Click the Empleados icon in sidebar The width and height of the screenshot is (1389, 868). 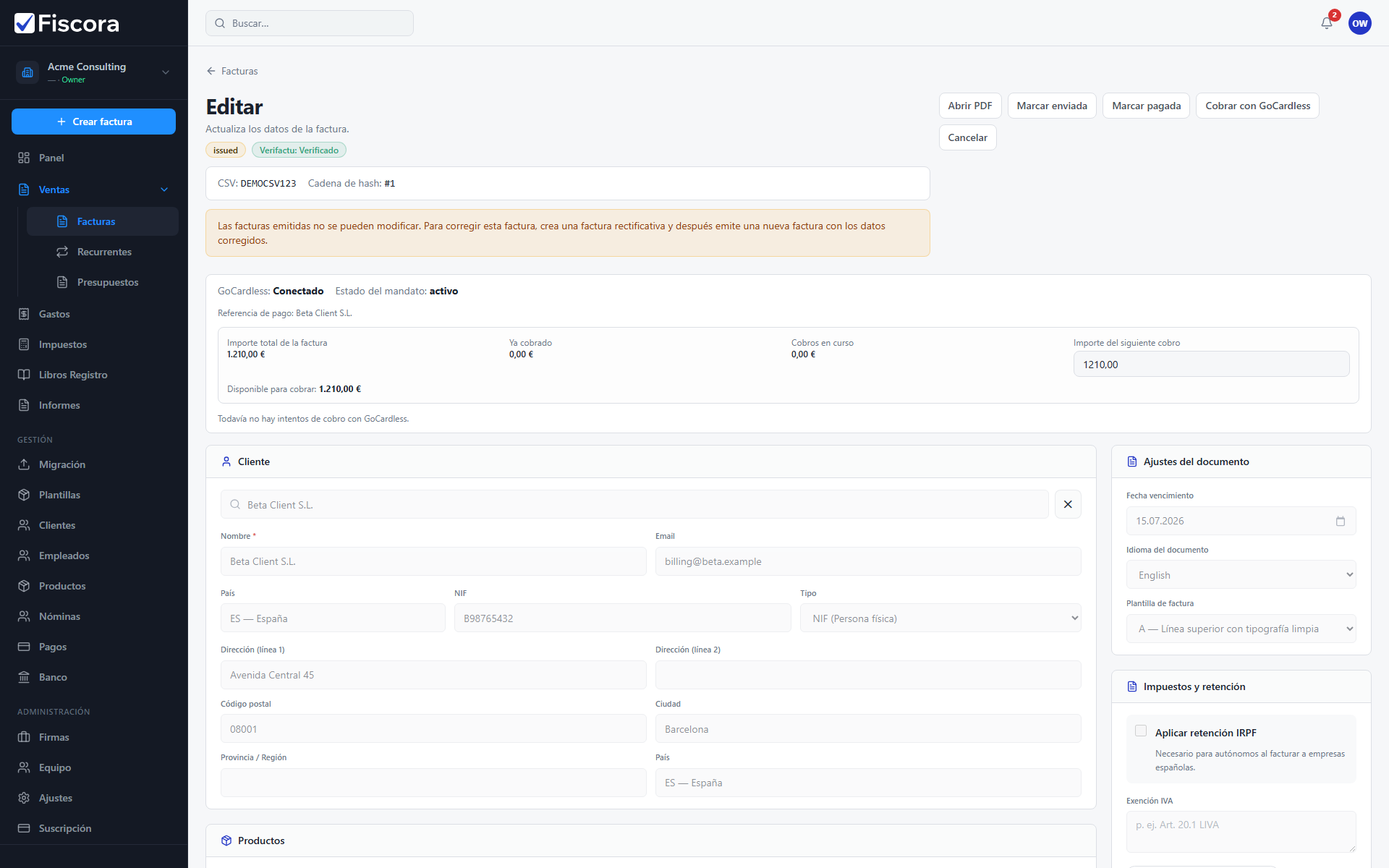click(24, 556)
